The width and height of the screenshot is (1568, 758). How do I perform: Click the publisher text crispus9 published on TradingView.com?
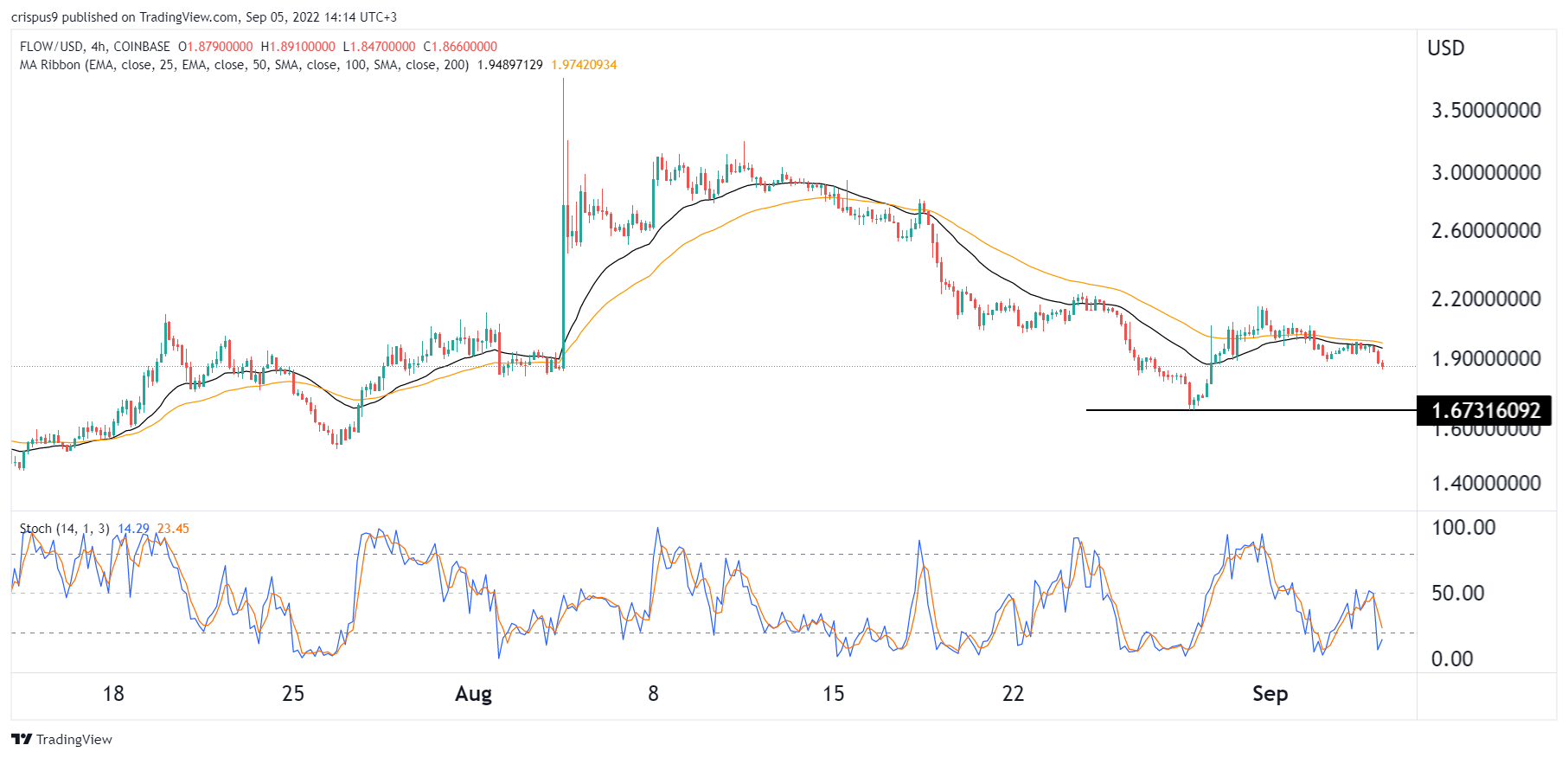coord(125,17)
